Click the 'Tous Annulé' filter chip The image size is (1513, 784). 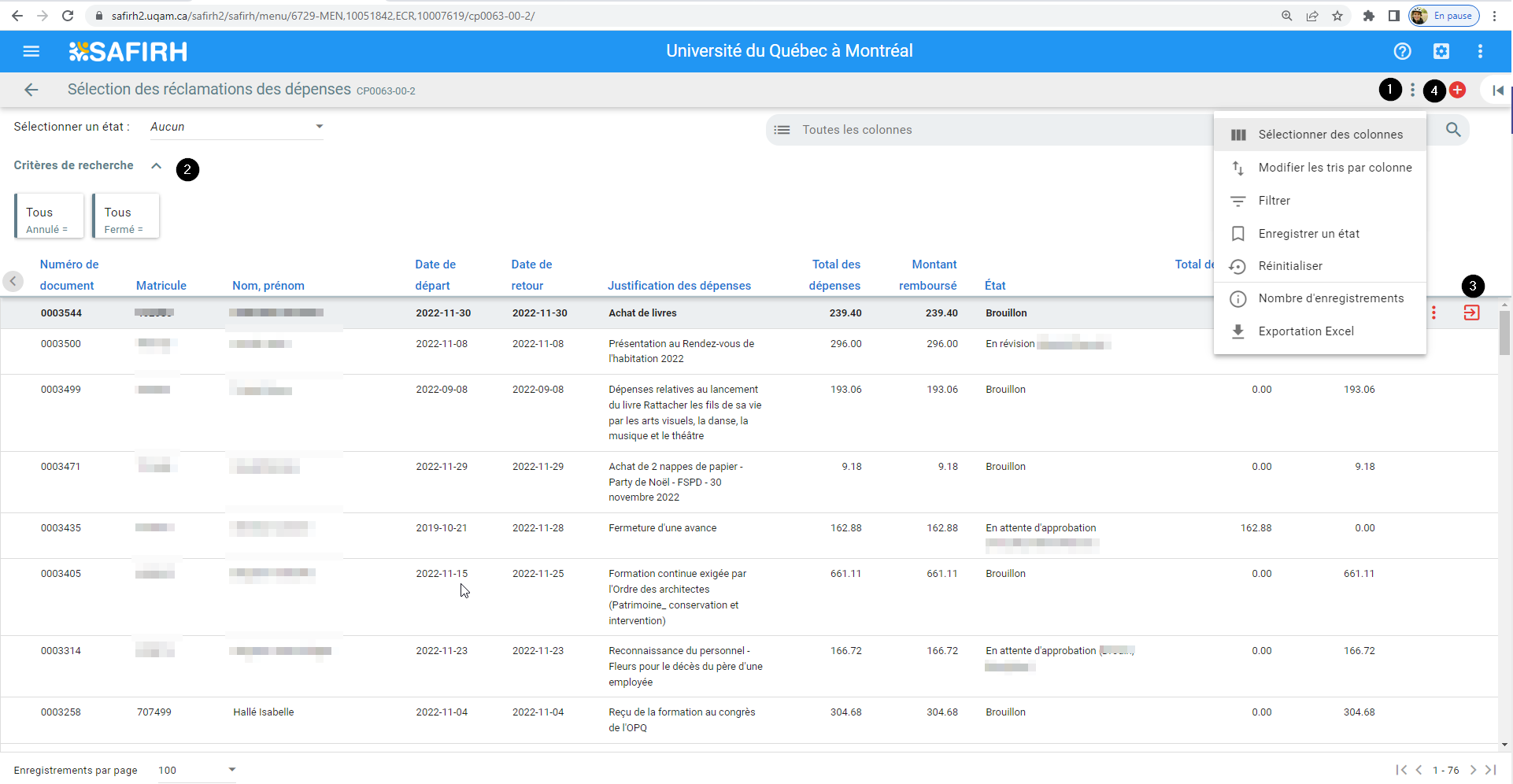pyautogui.click(x=49, y=216)
